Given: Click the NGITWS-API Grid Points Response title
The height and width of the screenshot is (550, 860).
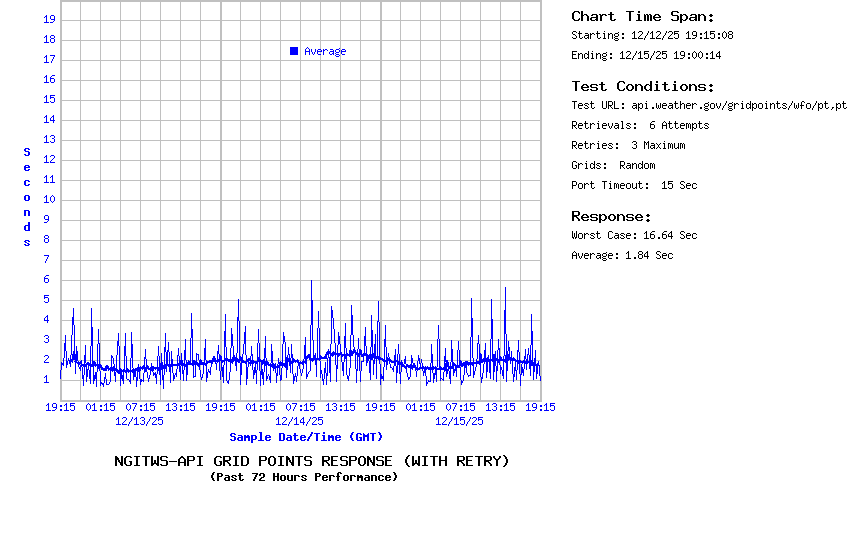Looking at the screenshot, I should point(311,461).
